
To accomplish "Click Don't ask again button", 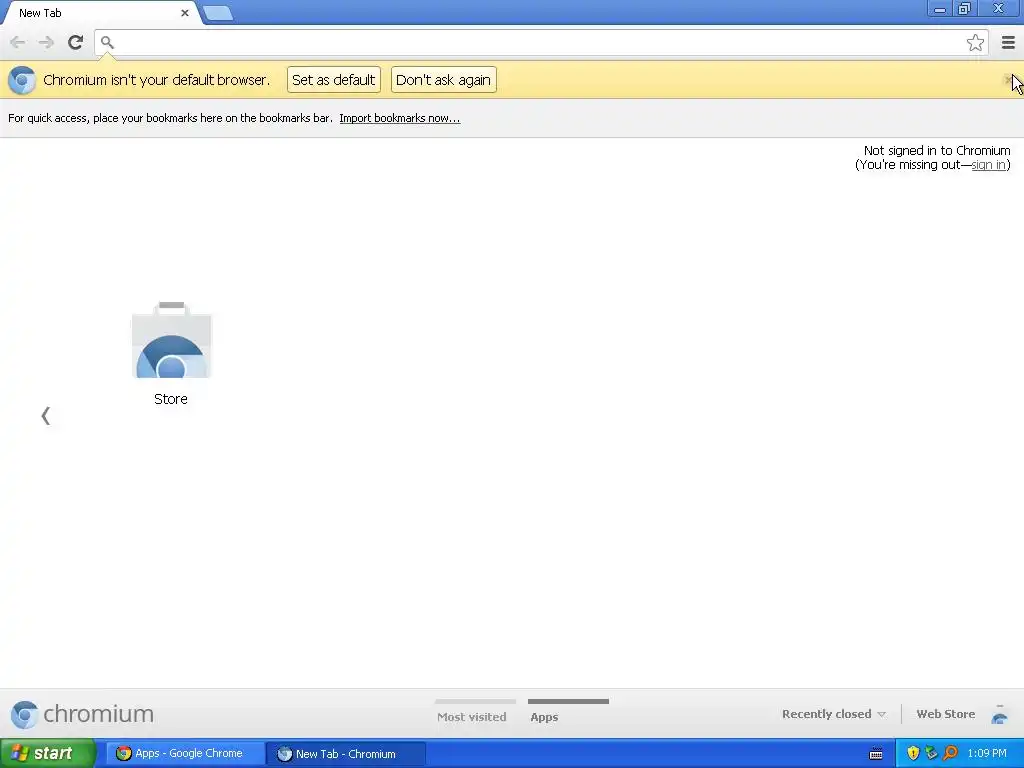I will pyautogui.click(x=443, y=80).
